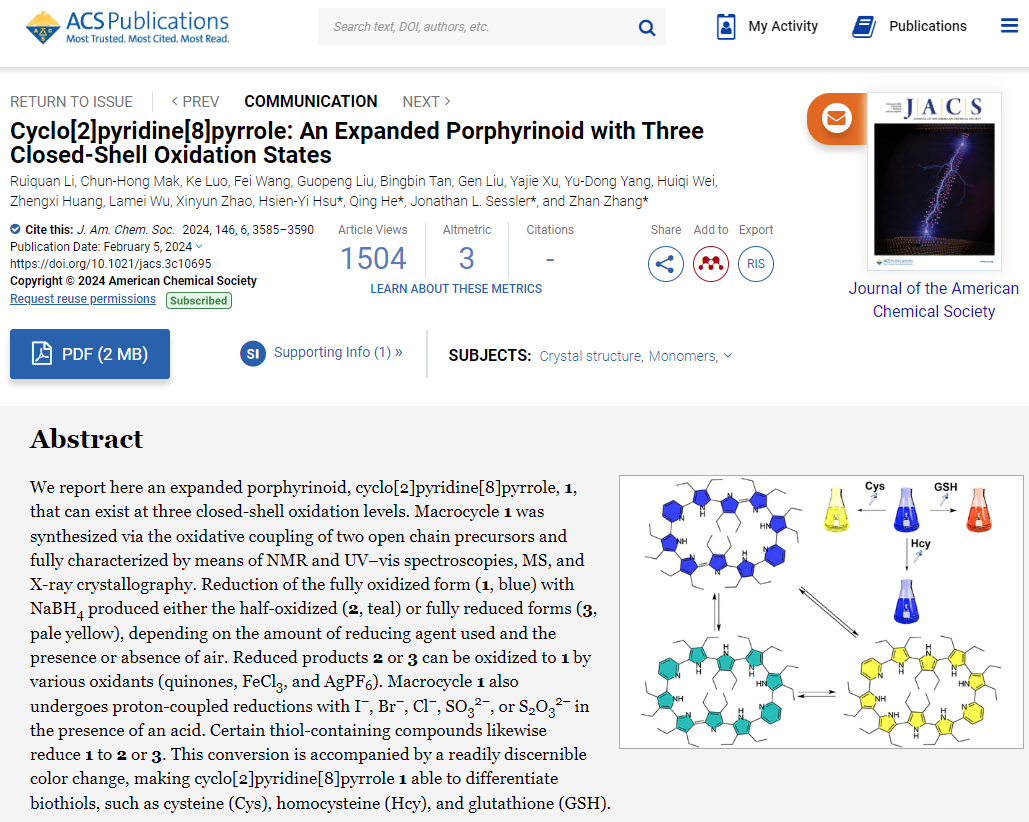Screen dimensions: 1029x822
Task: Download the PDF (2 MB)
Action: pos(90,354)
